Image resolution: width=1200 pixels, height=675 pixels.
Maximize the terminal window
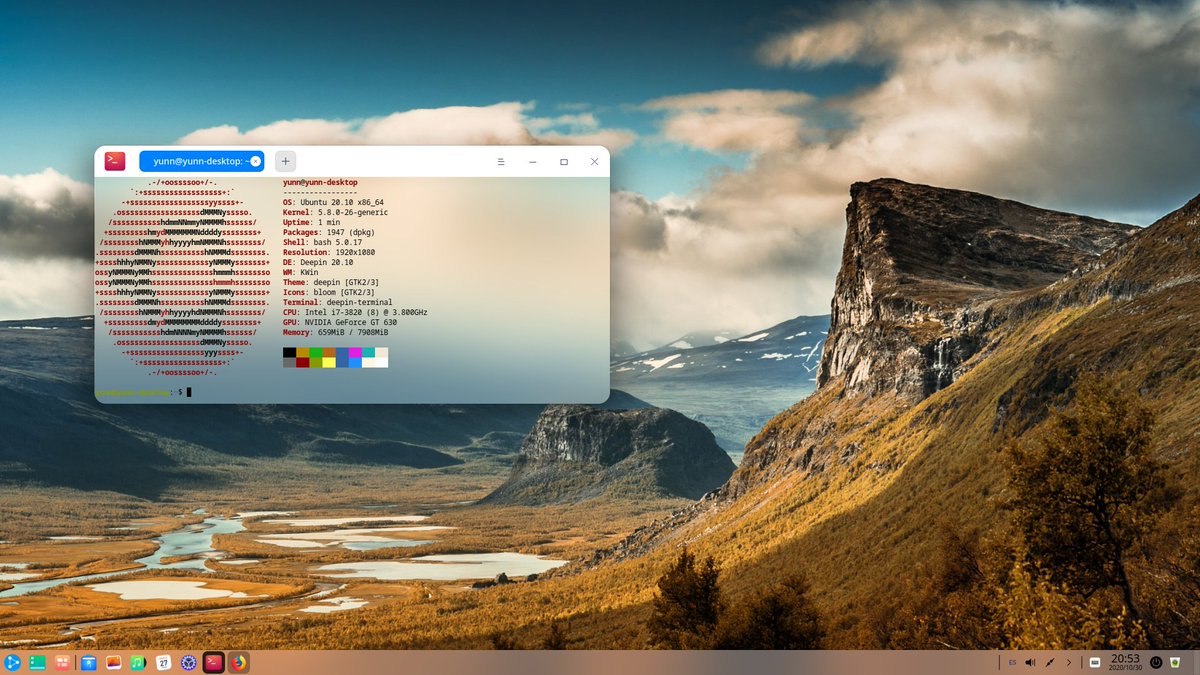[x=564, y=161]
